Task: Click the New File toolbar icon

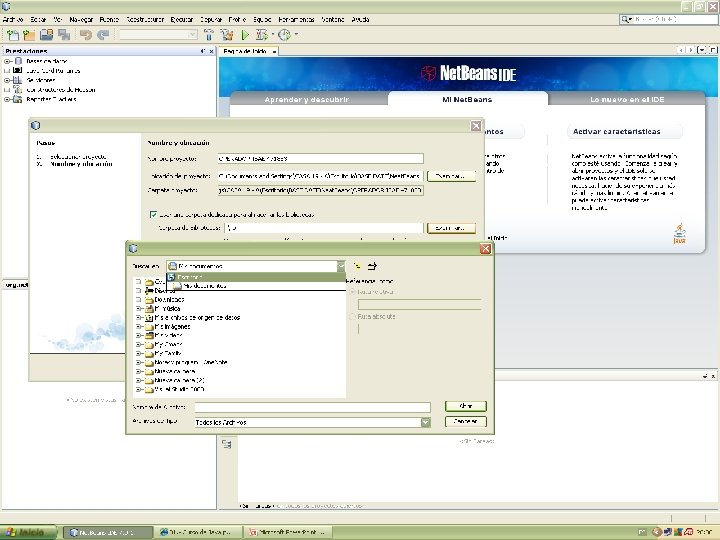Action: 13,35
